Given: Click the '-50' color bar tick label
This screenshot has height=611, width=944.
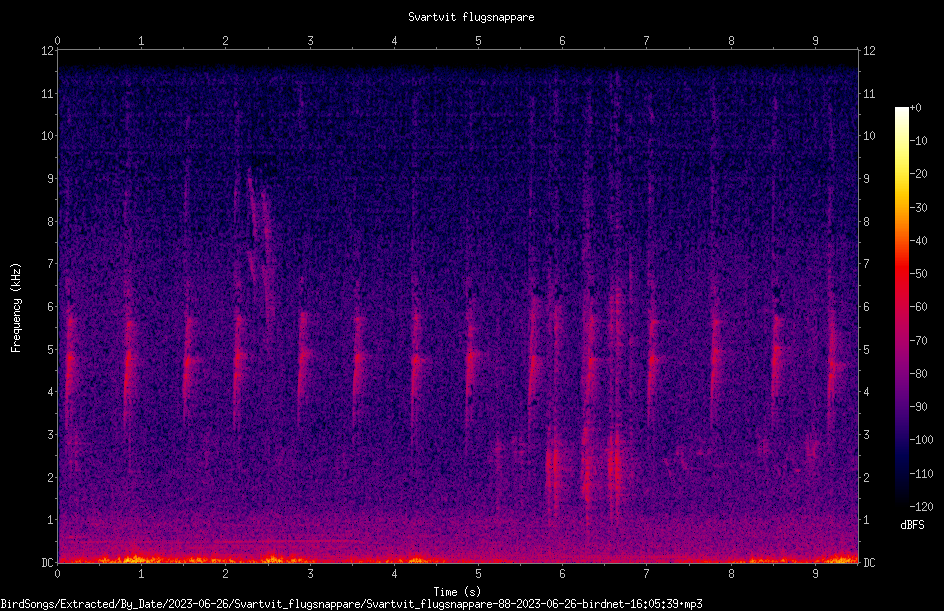Looking at the screenshot, I should (x=918, y=274).
